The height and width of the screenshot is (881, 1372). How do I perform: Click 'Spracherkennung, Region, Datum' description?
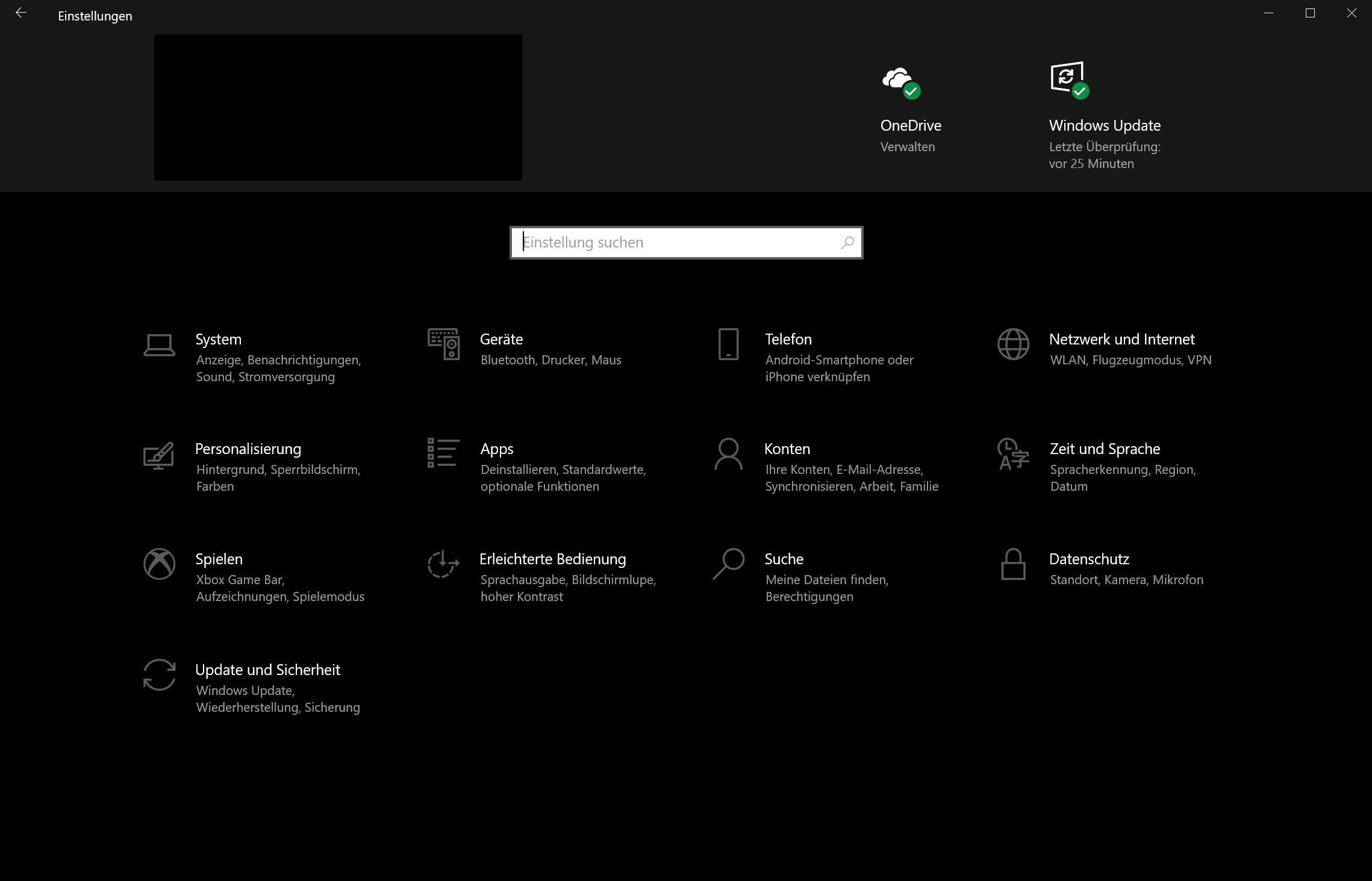click(x=1123, y=478)
